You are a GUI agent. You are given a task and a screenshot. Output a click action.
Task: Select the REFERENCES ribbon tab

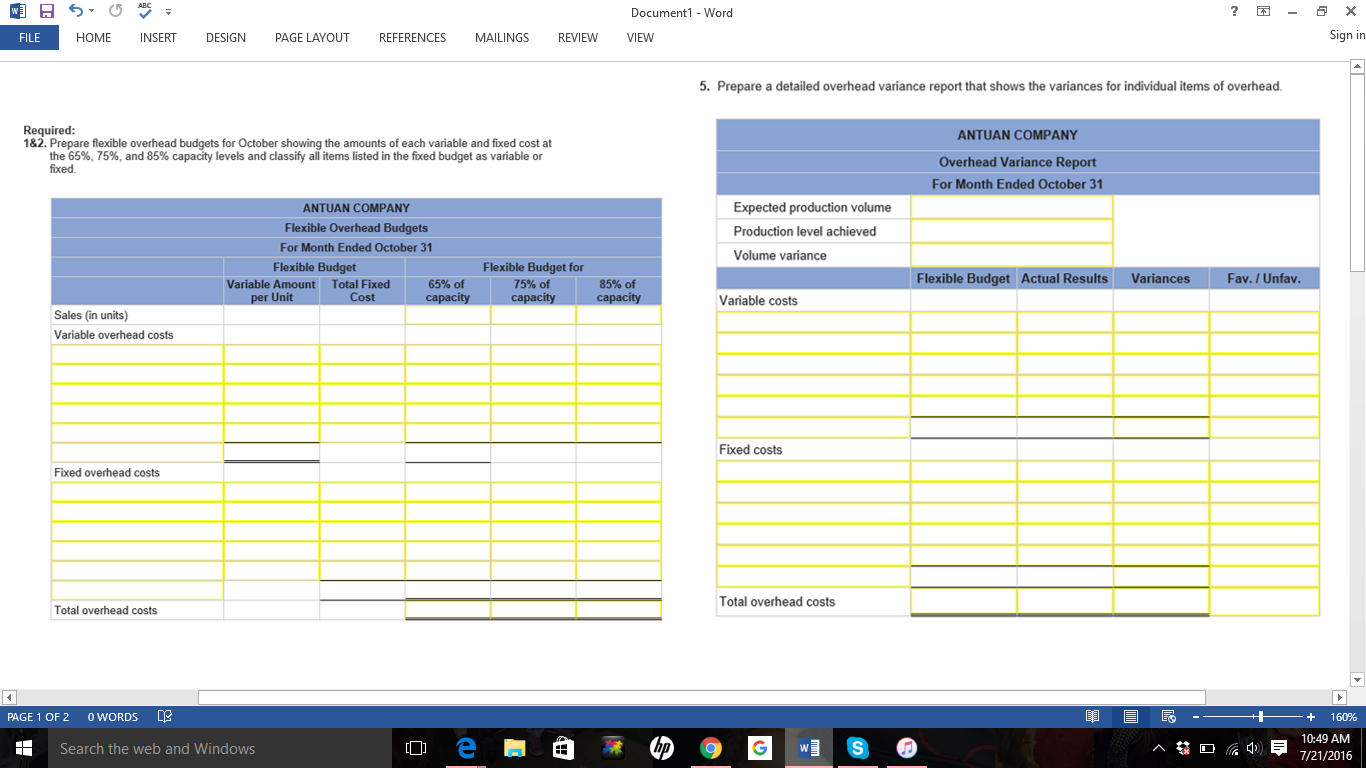412,37
